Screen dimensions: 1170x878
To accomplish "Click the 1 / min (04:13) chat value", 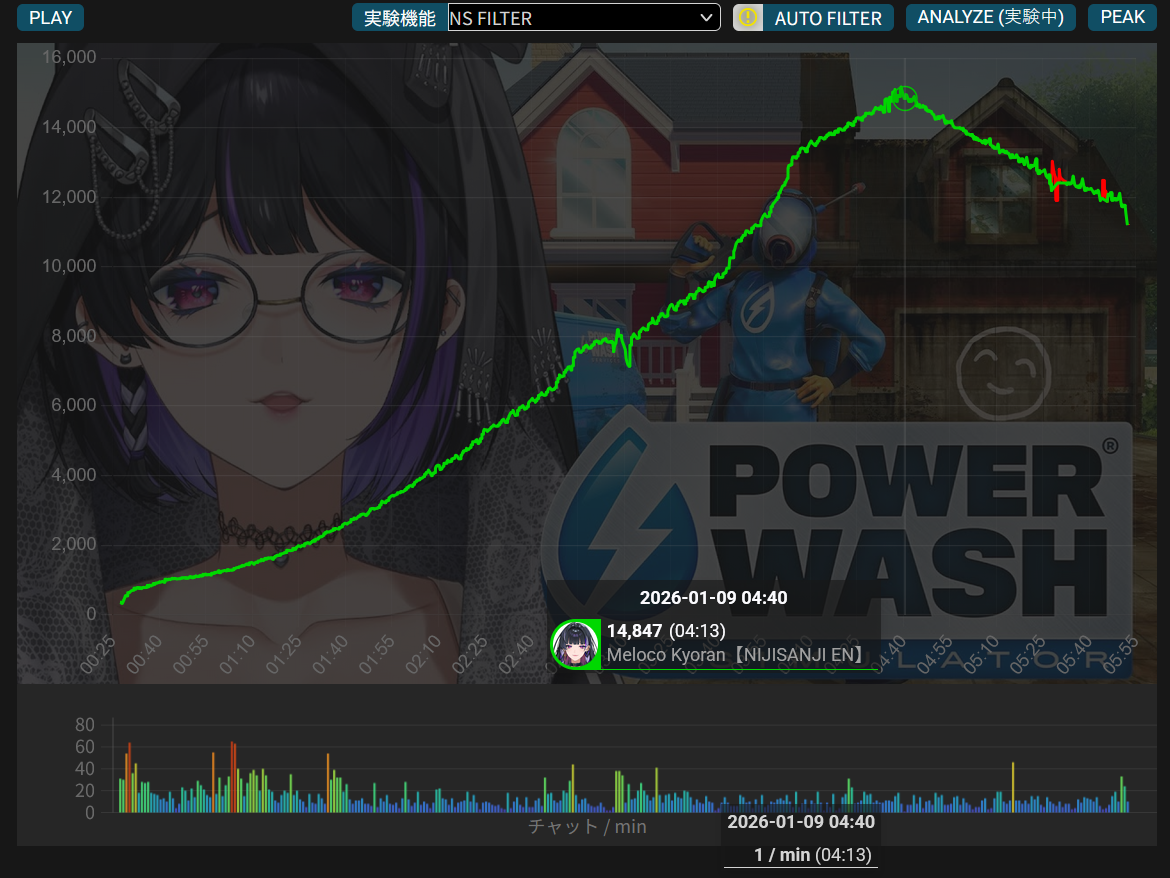I will point(813,855).
